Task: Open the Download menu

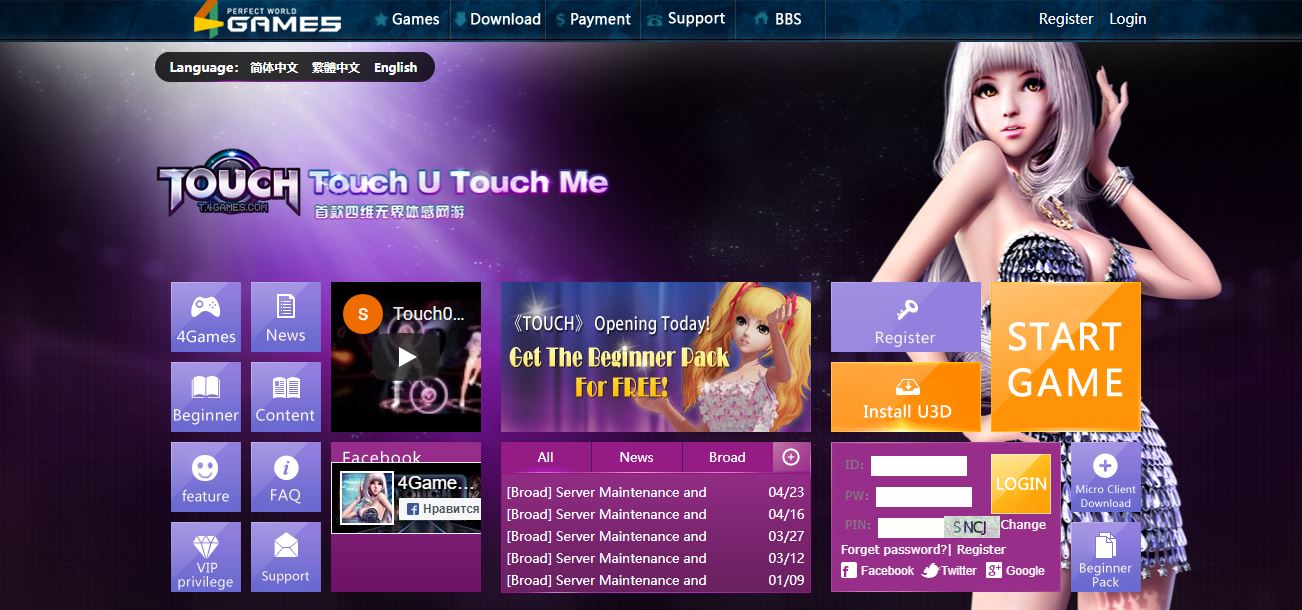Action: [x=497, y=19]
